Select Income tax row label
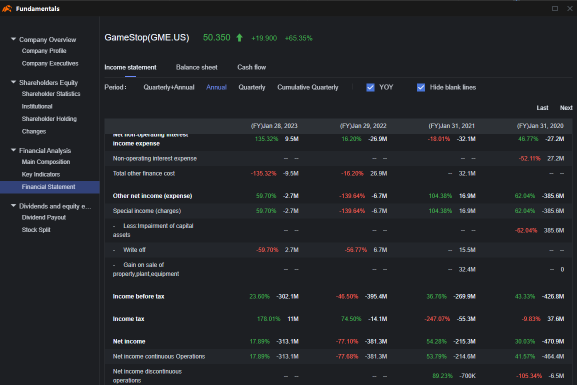Screen dimensions: 577x385 coord(128,319)
